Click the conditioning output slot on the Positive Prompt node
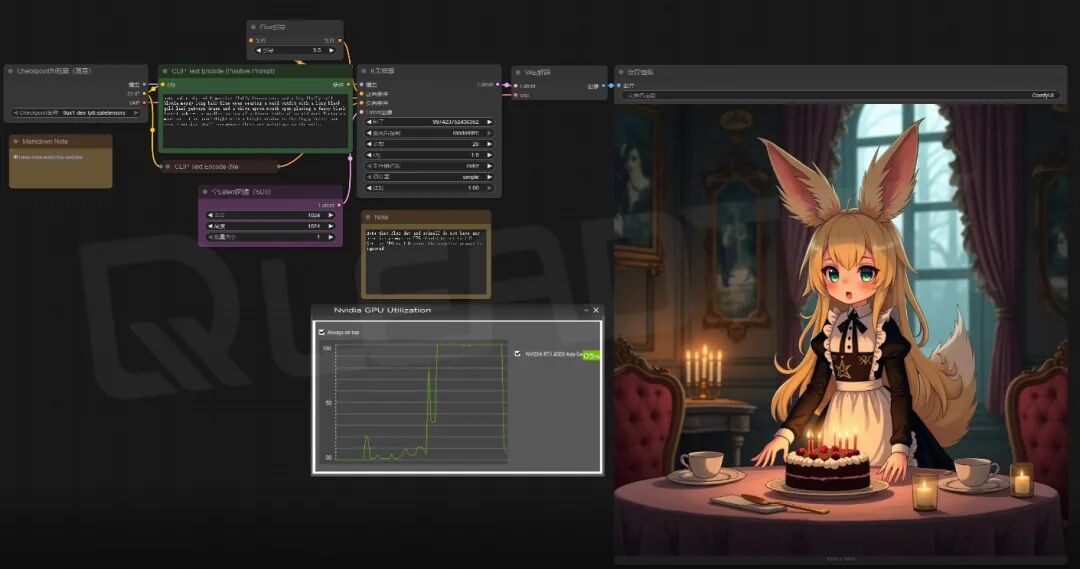Viewport: 1080px width, 569px height. coord(349,85)
